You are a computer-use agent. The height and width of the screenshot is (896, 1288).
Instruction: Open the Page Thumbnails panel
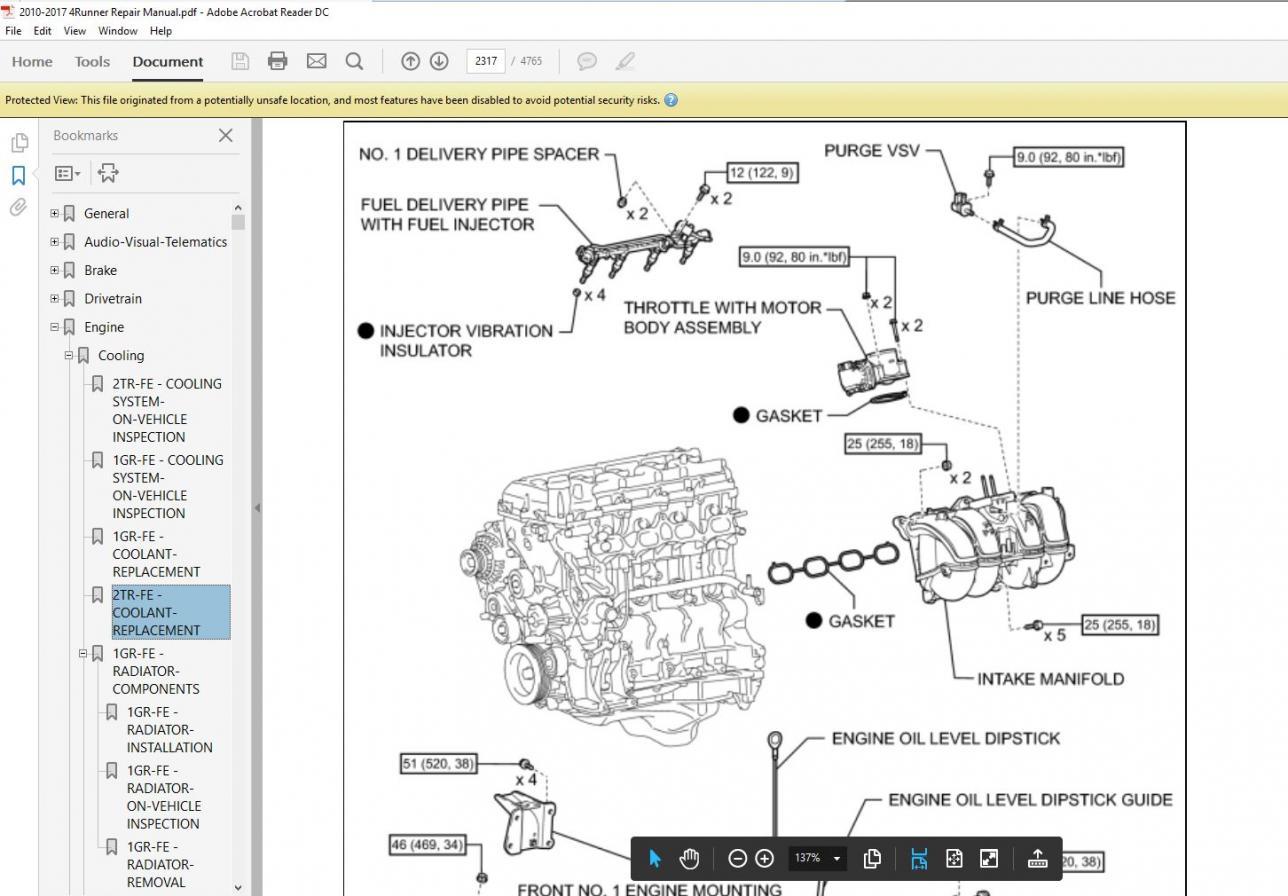click(18, 142)
